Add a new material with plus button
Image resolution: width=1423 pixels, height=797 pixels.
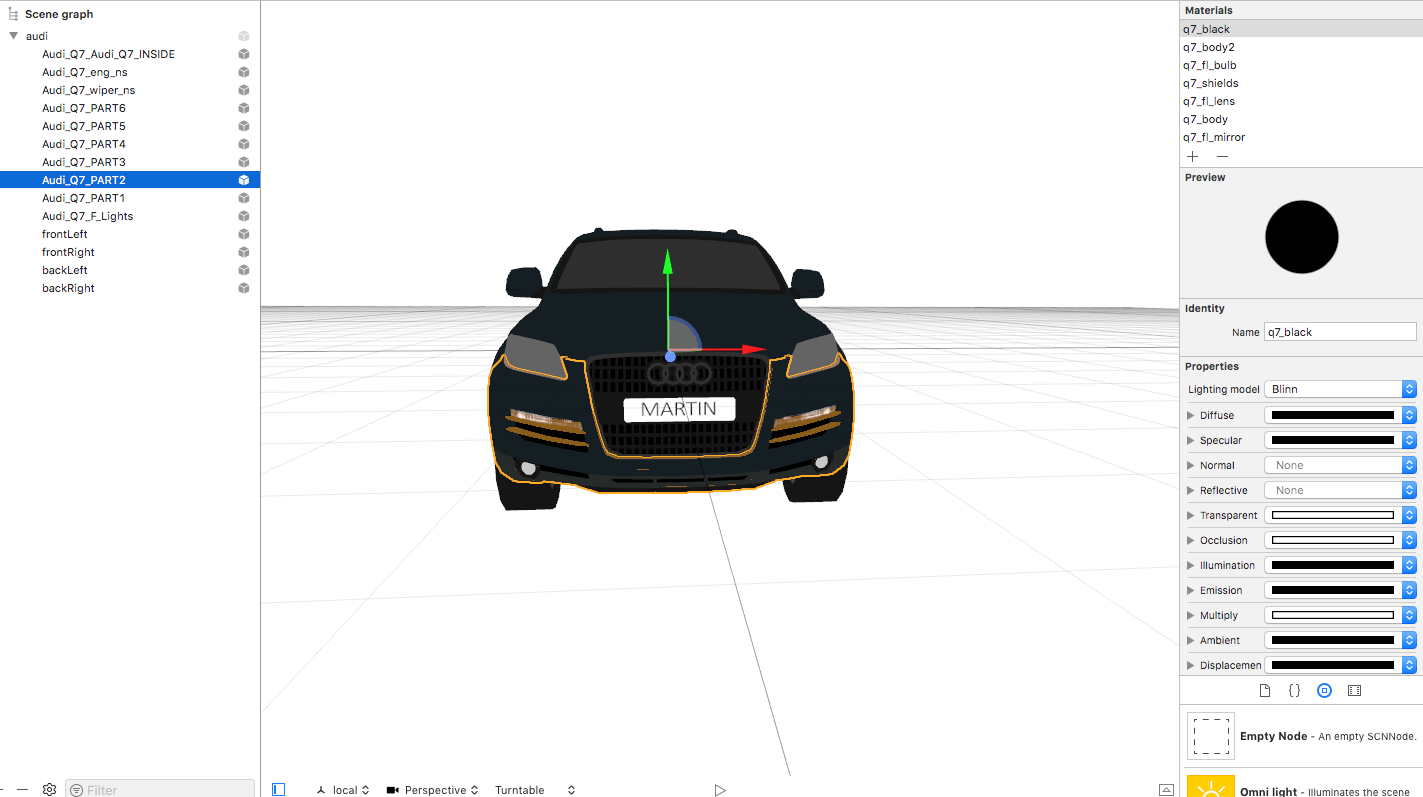coord(1192,156)
